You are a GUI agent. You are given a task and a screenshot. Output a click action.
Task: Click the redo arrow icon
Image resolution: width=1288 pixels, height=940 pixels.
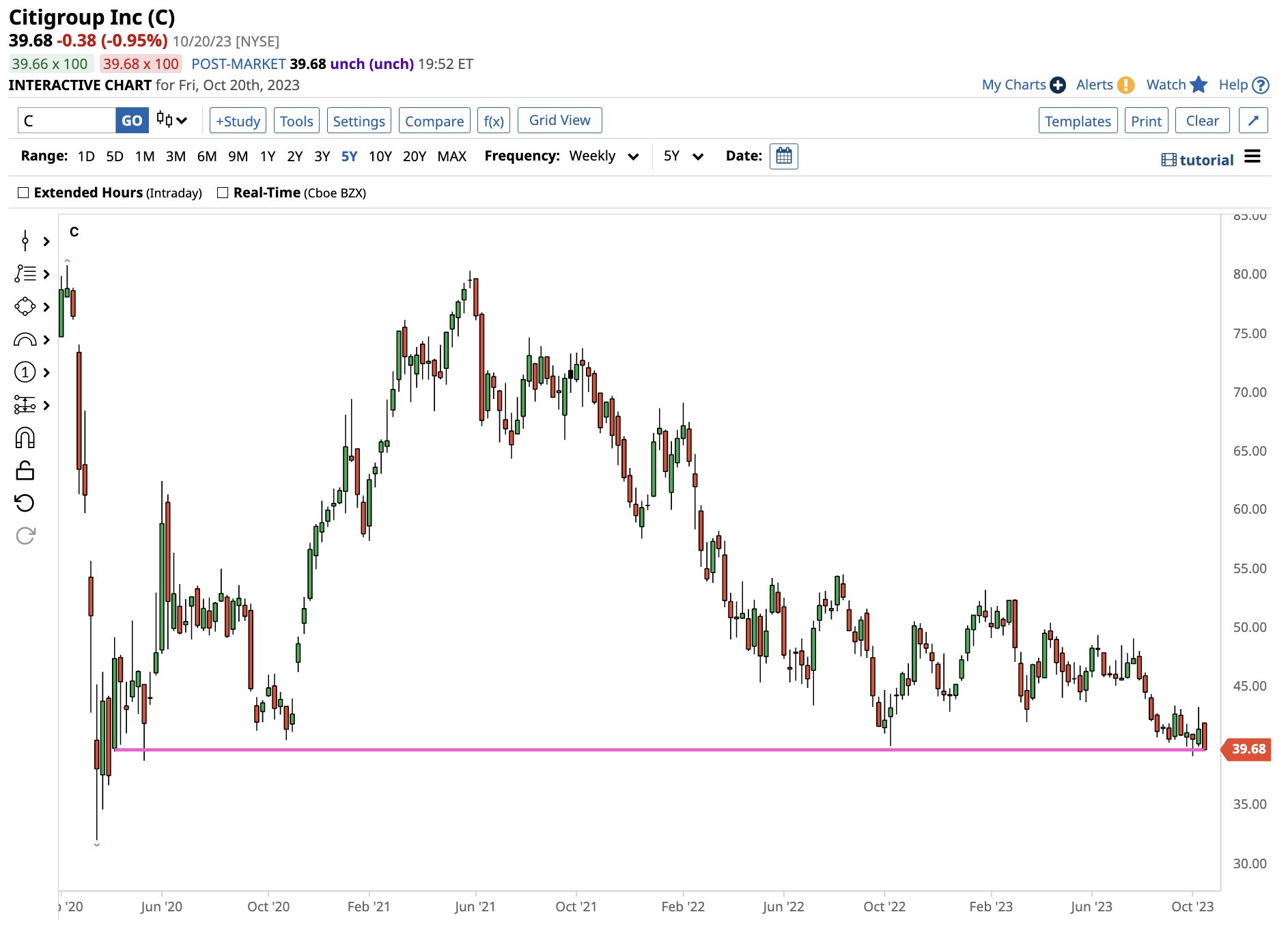point(25,536)
